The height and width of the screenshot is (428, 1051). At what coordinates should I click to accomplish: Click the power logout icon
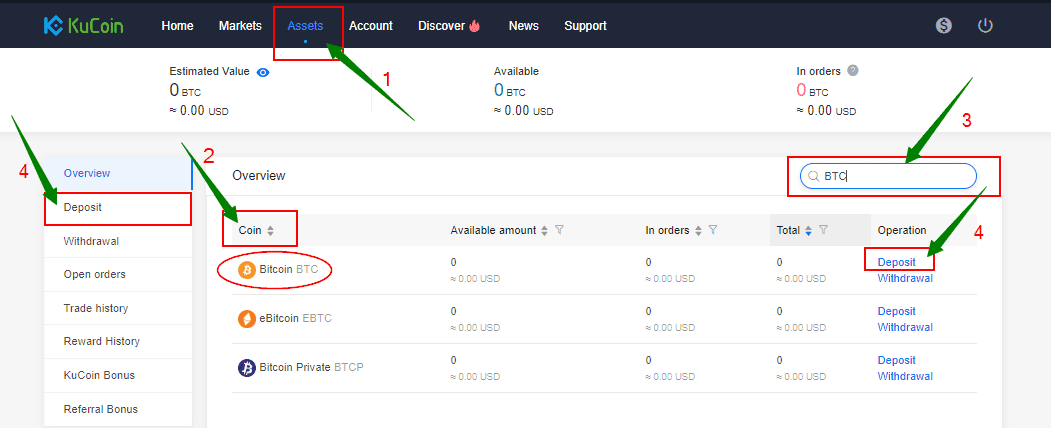click(x=985, y=26)
